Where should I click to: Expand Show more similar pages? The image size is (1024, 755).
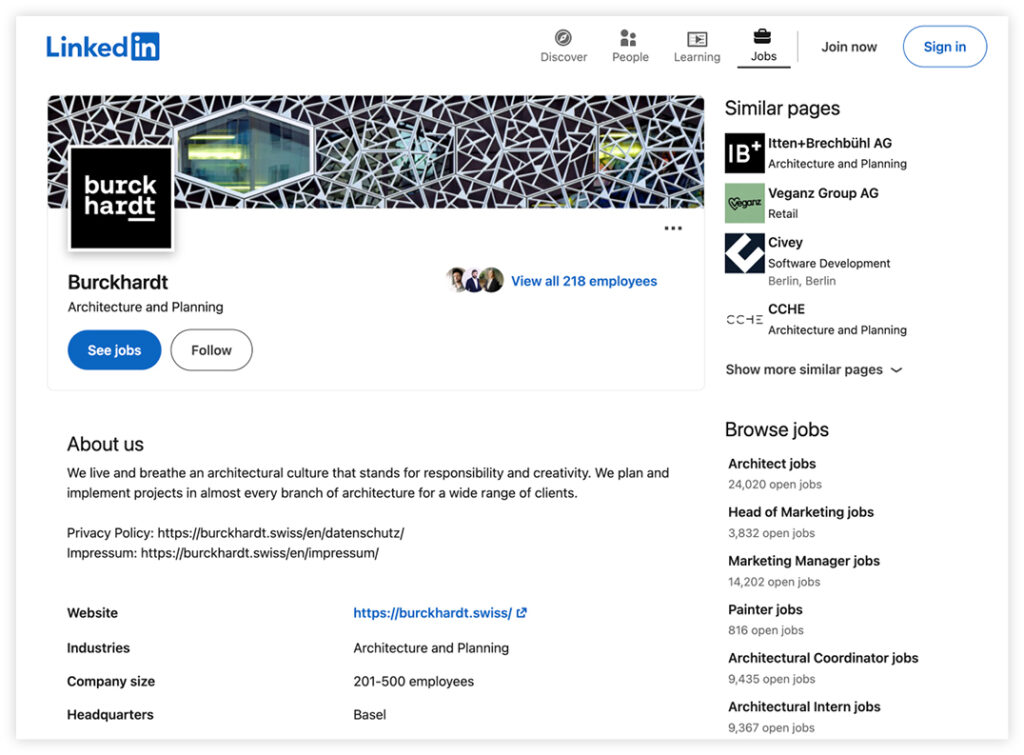point(813,370)
